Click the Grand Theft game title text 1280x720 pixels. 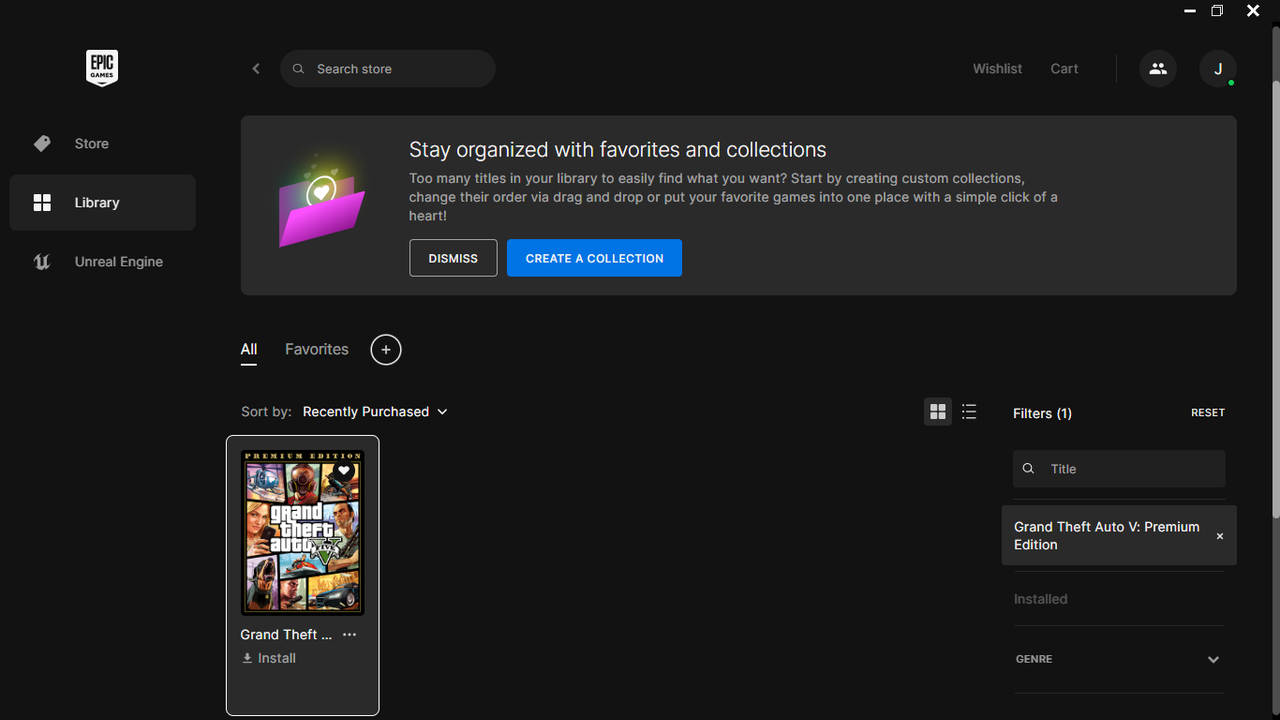[286, 635]
